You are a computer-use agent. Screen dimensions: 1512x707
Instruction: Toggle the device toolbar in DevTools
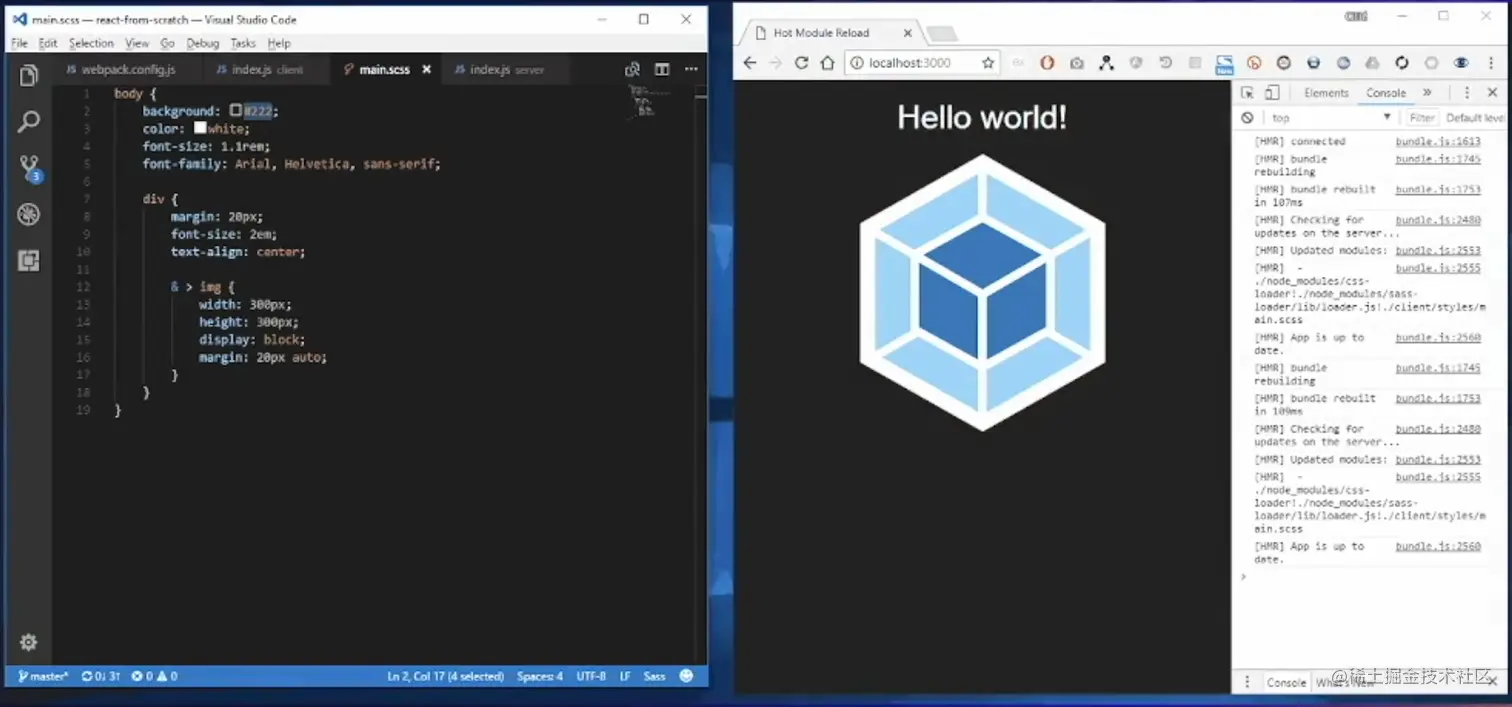[1272, 93]
